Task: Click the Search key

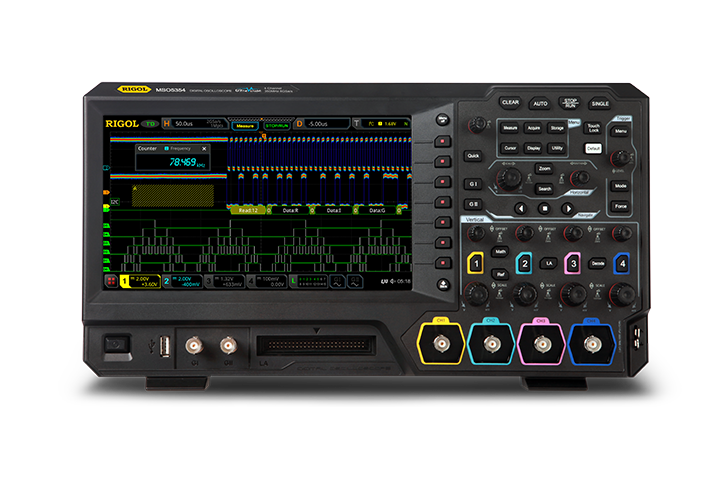Action: [545, 188]
